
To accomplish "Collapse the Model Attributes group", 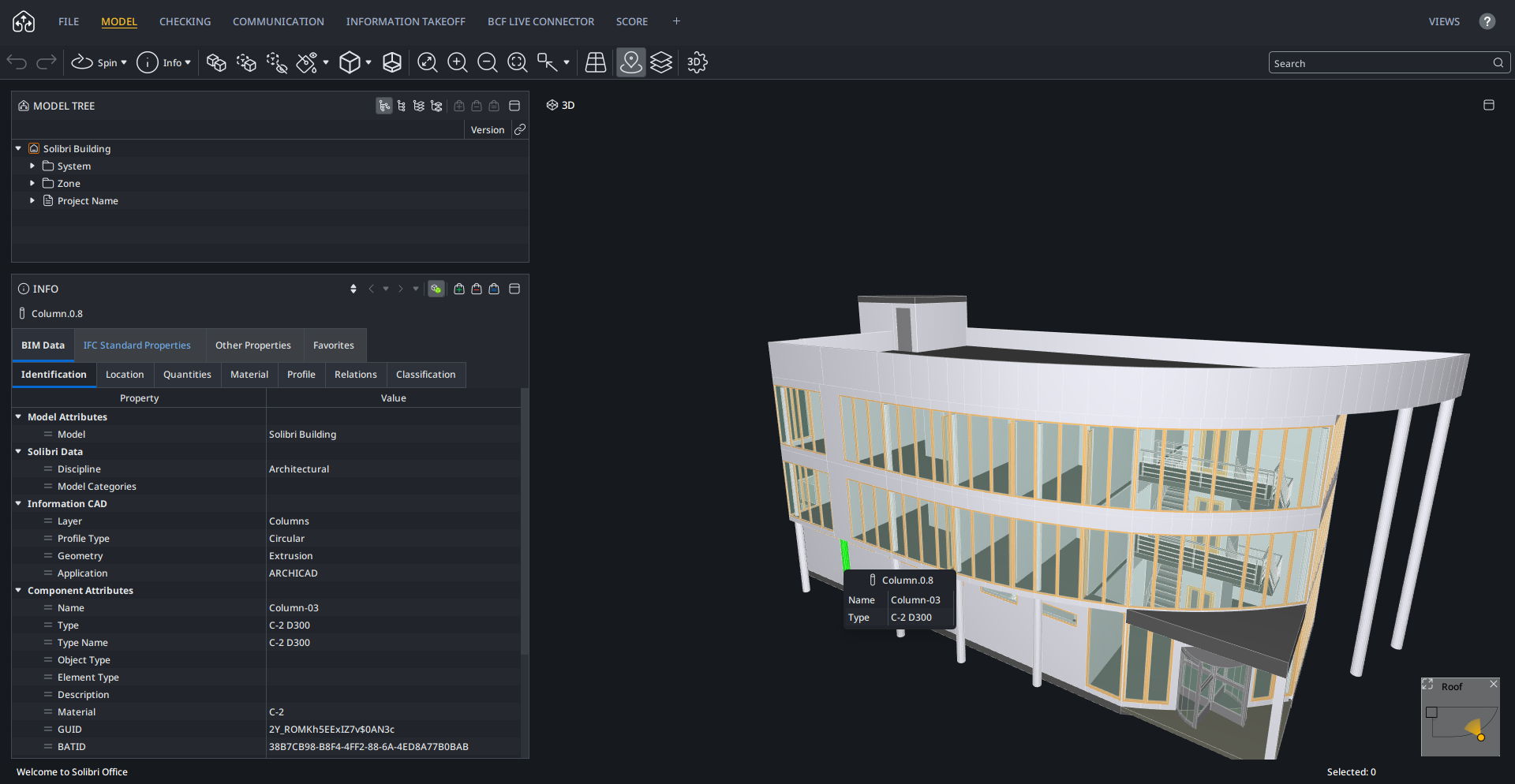I will click(x=18, y=416).
